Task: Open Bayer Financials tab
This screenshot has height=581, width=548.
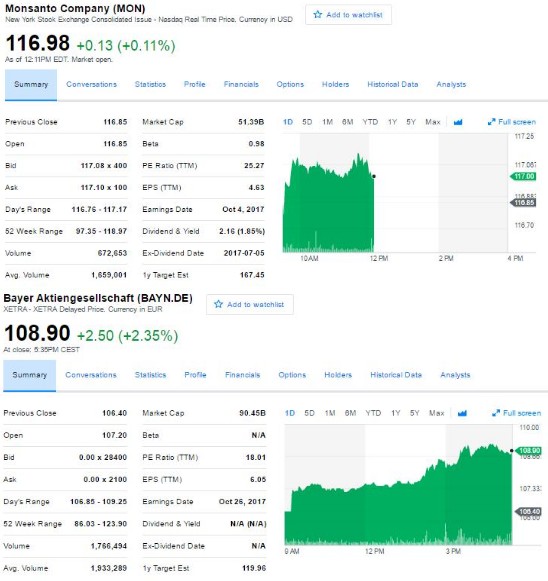Action: 242,375
